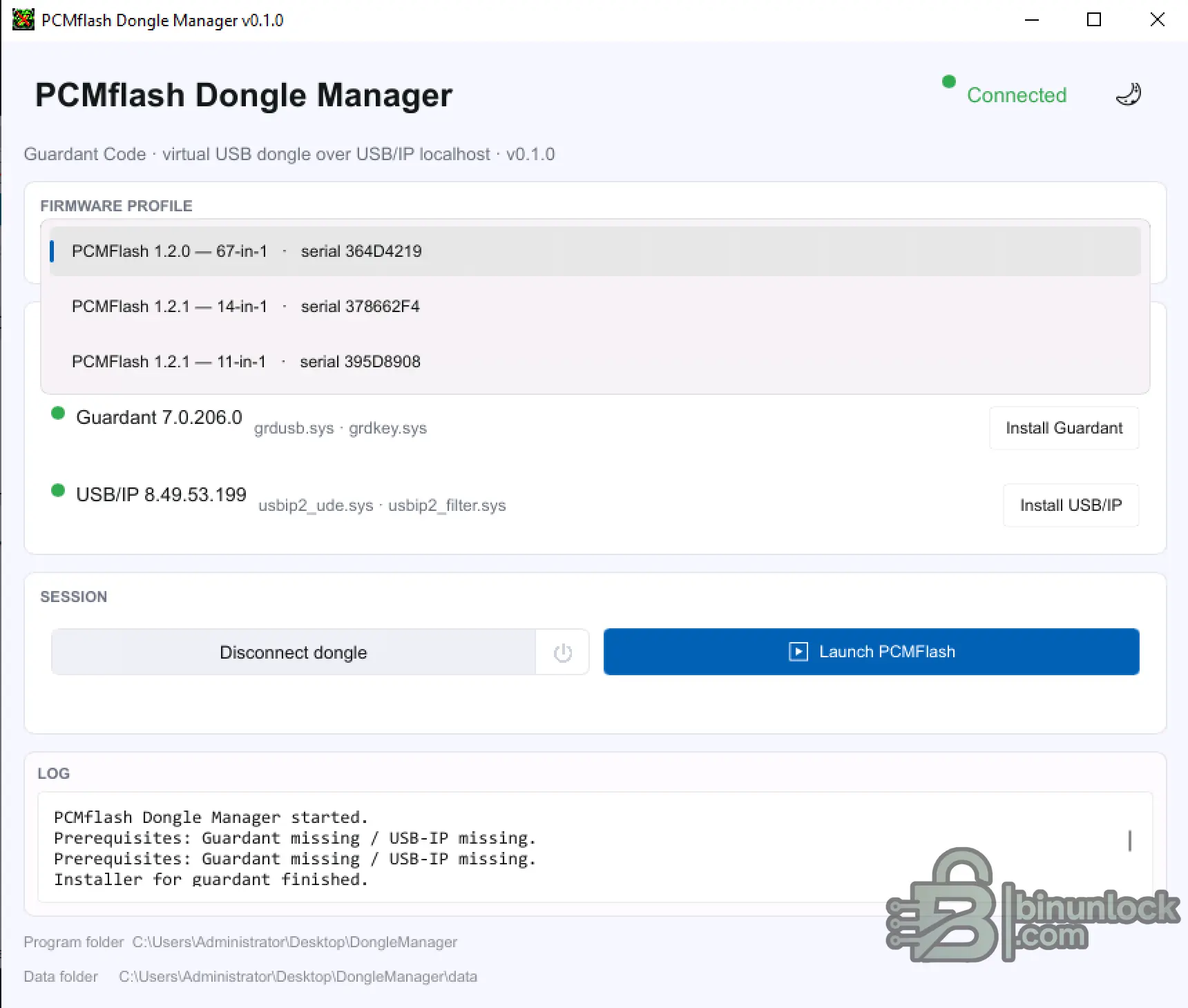The height and width of the screenshot is (1008, 1188).
Task: Click the Program folder path text
Action: pyautogui.click(x=295, y=942)
